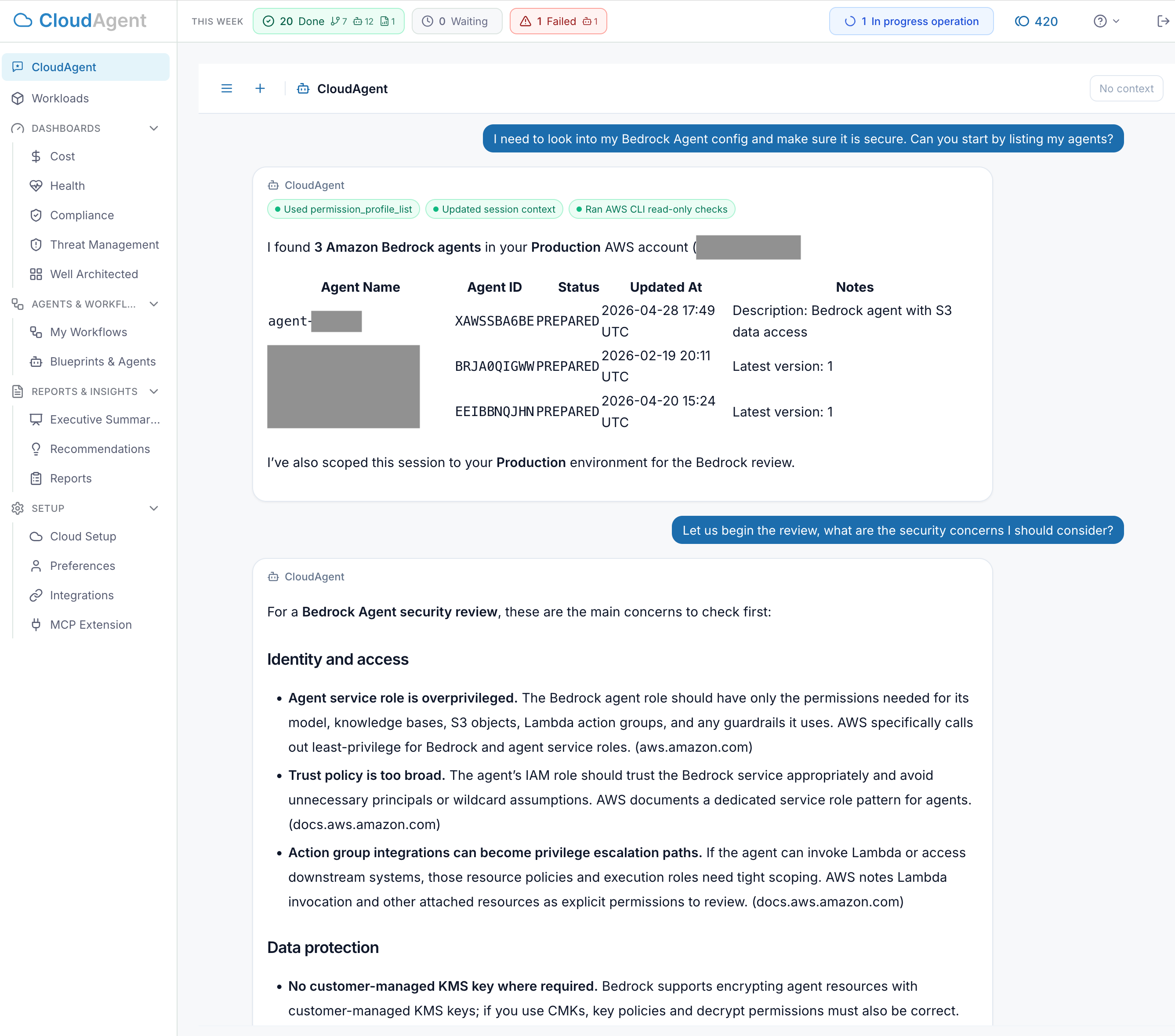This screenshot has width=1175, height=1036.
Task: Click the Well Architected grid icon
Action: click(x=36, y=274)
